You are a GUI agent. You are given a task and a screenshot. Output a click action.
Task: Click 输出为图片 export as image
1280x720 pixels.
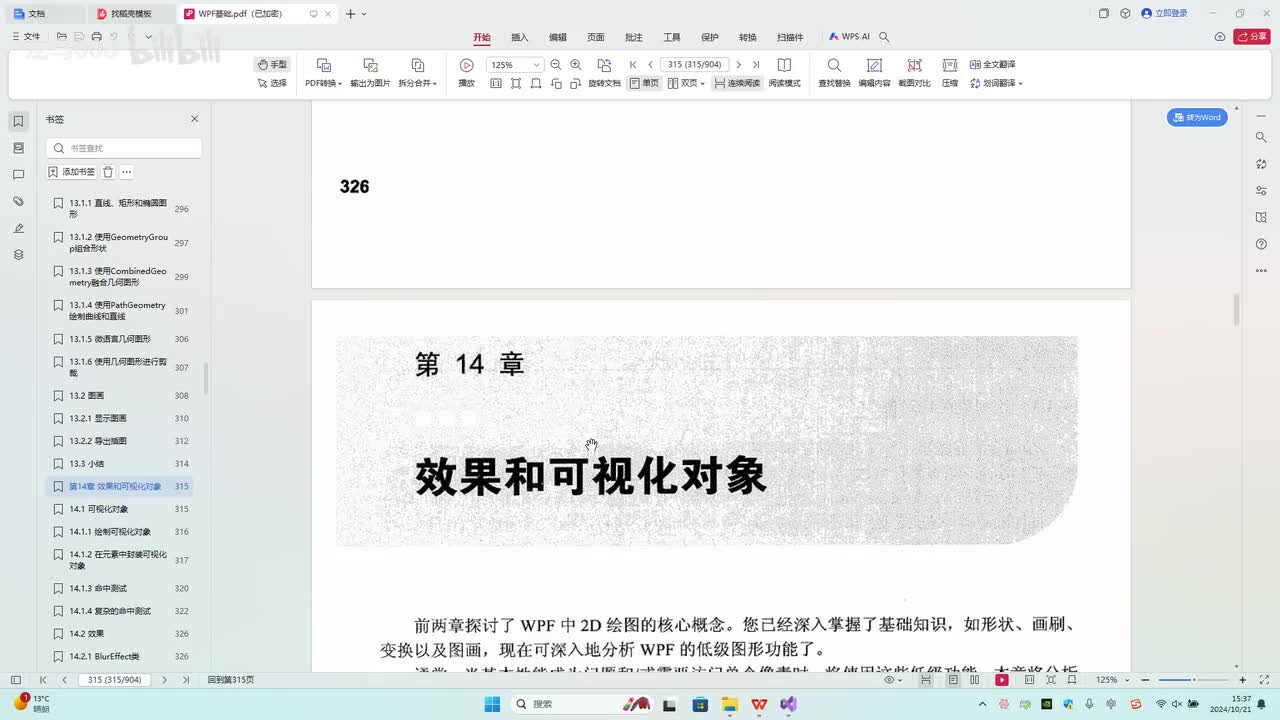click(x=370, y=74)
